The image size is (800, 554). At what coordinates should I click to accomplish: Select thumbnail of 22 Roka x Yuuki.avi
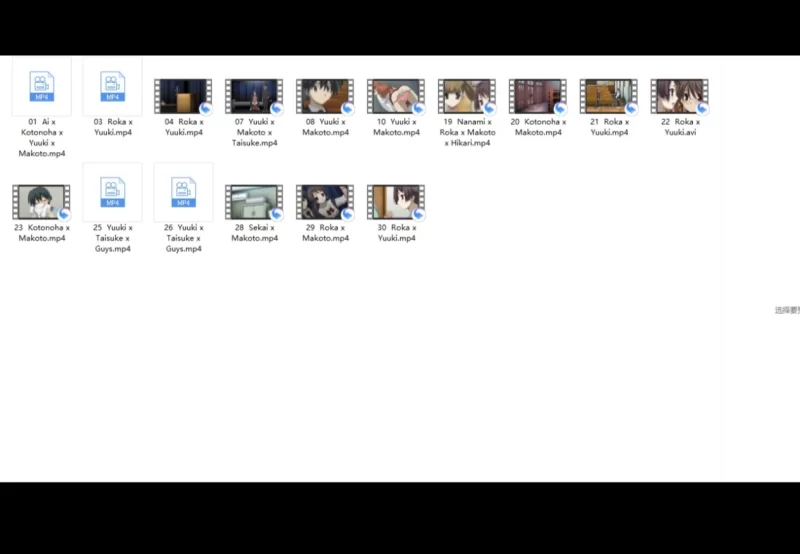(680, 96)
